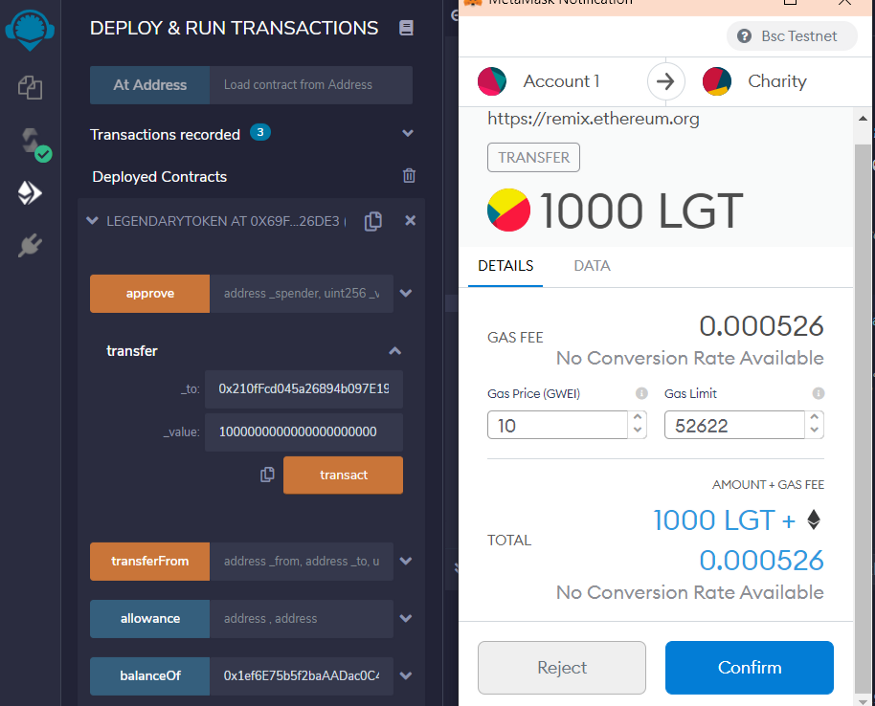This screenshot has width=875, height=706.
Task: Click the Charity recipient name
Action: pyautogui.click(x=777, y=81)
